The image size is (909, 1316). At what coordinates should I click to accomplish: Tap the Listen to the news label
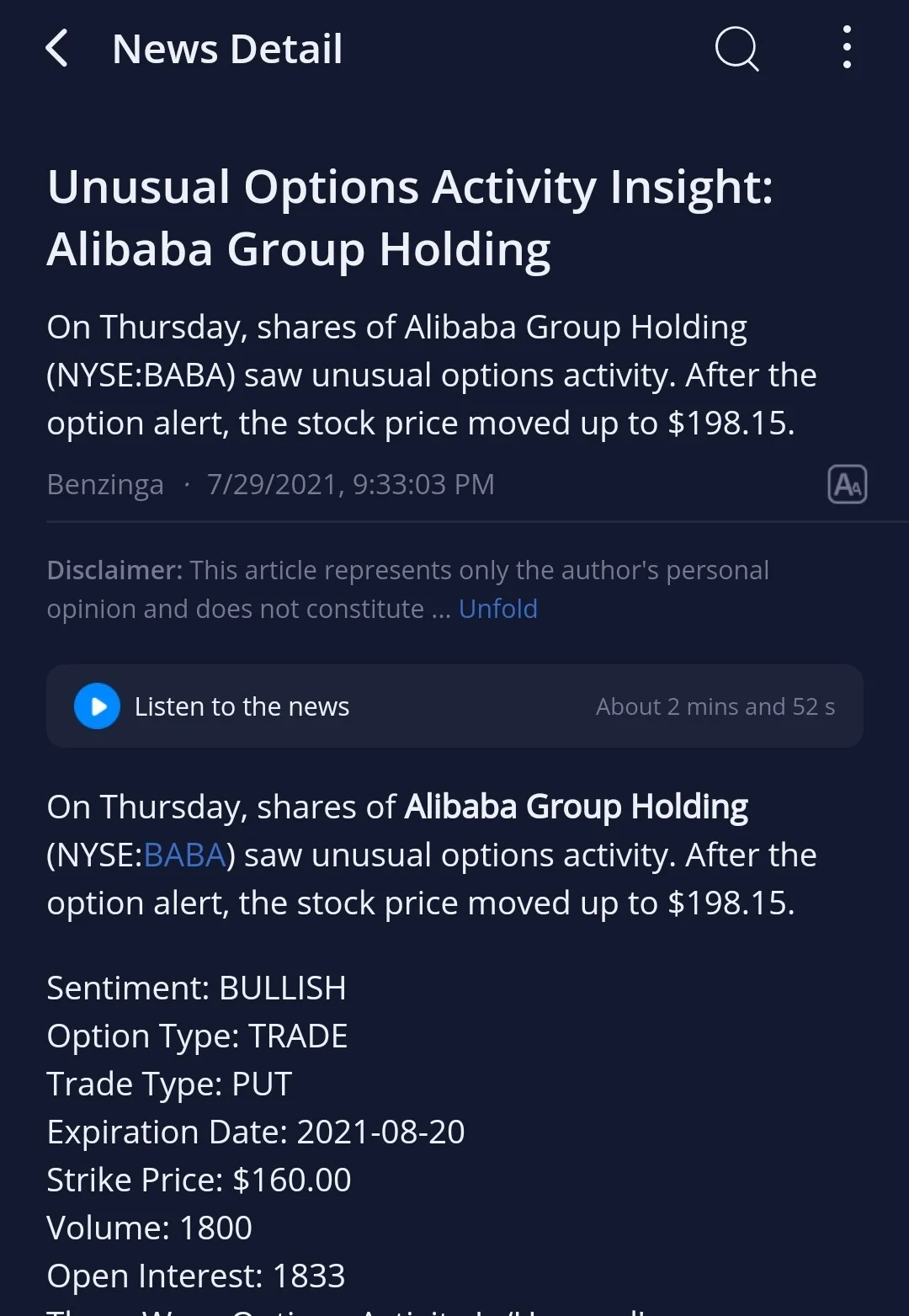(x=242, y=706)
